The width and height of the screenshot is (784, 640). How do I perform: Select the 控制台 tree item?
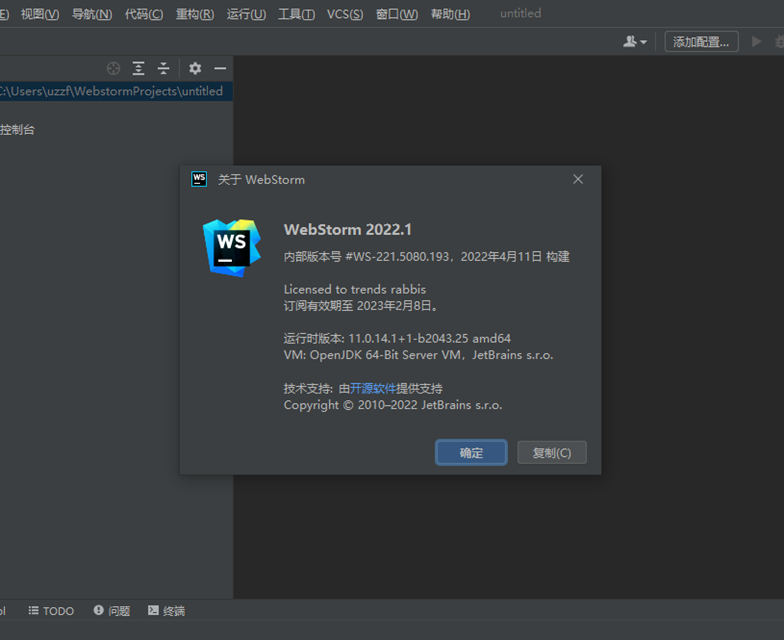(18, 130)
